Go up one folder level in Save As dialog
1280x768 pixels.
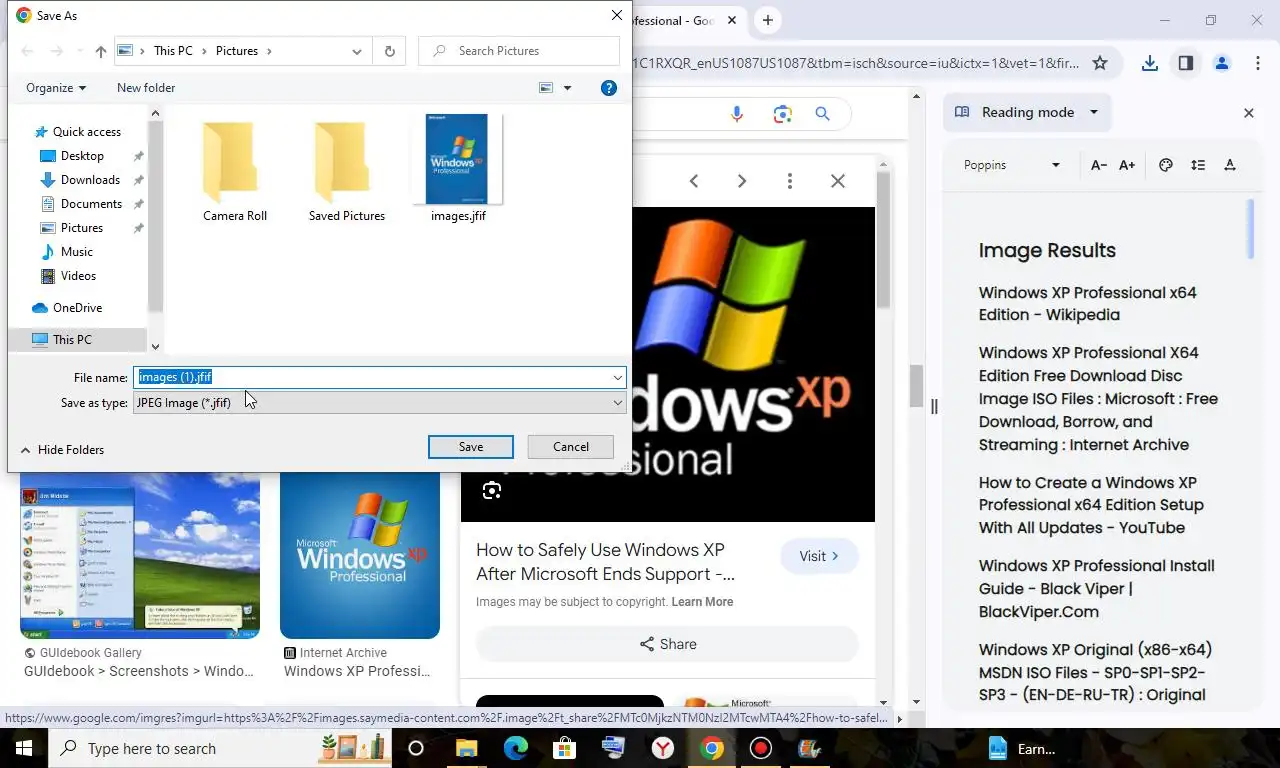click(101, 51)
